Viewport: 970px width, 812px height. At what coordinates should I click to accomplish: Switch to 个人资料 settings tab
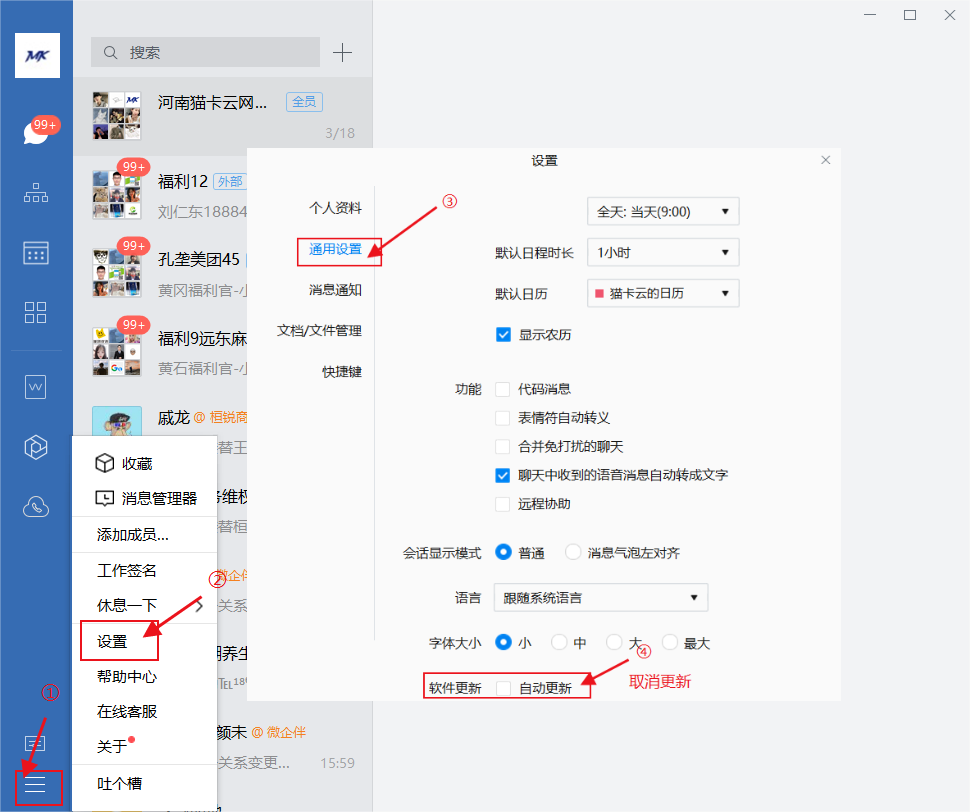[x=335, y=208]
